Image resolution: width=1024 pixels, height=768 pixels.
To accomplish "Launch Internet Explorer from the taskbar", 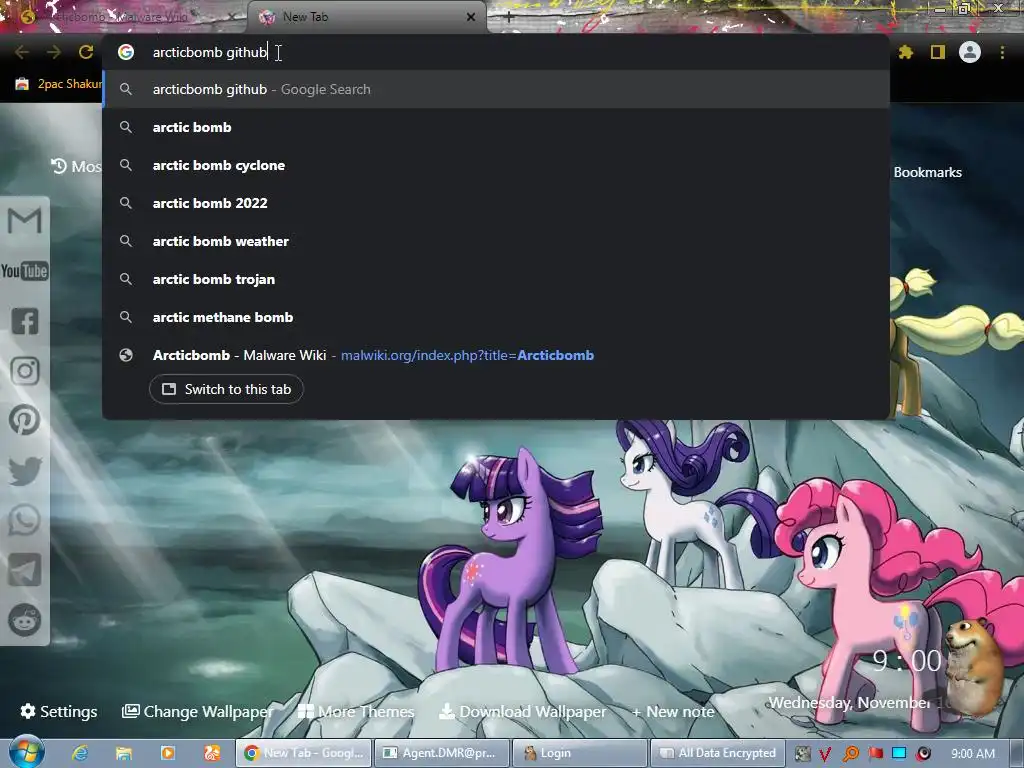I will click(80, 753).
